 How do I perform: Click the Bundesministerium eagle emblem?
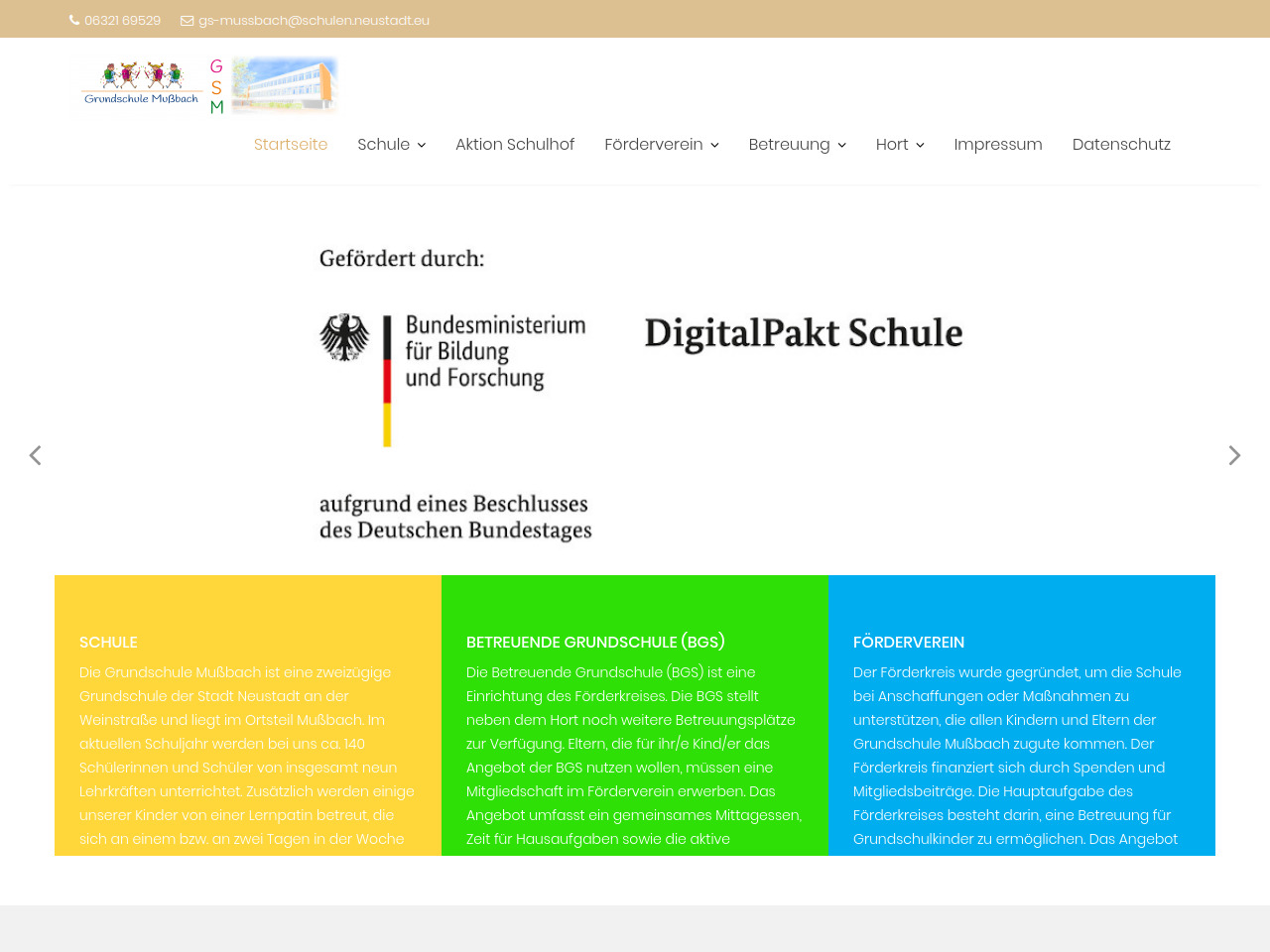click(344, 337)
